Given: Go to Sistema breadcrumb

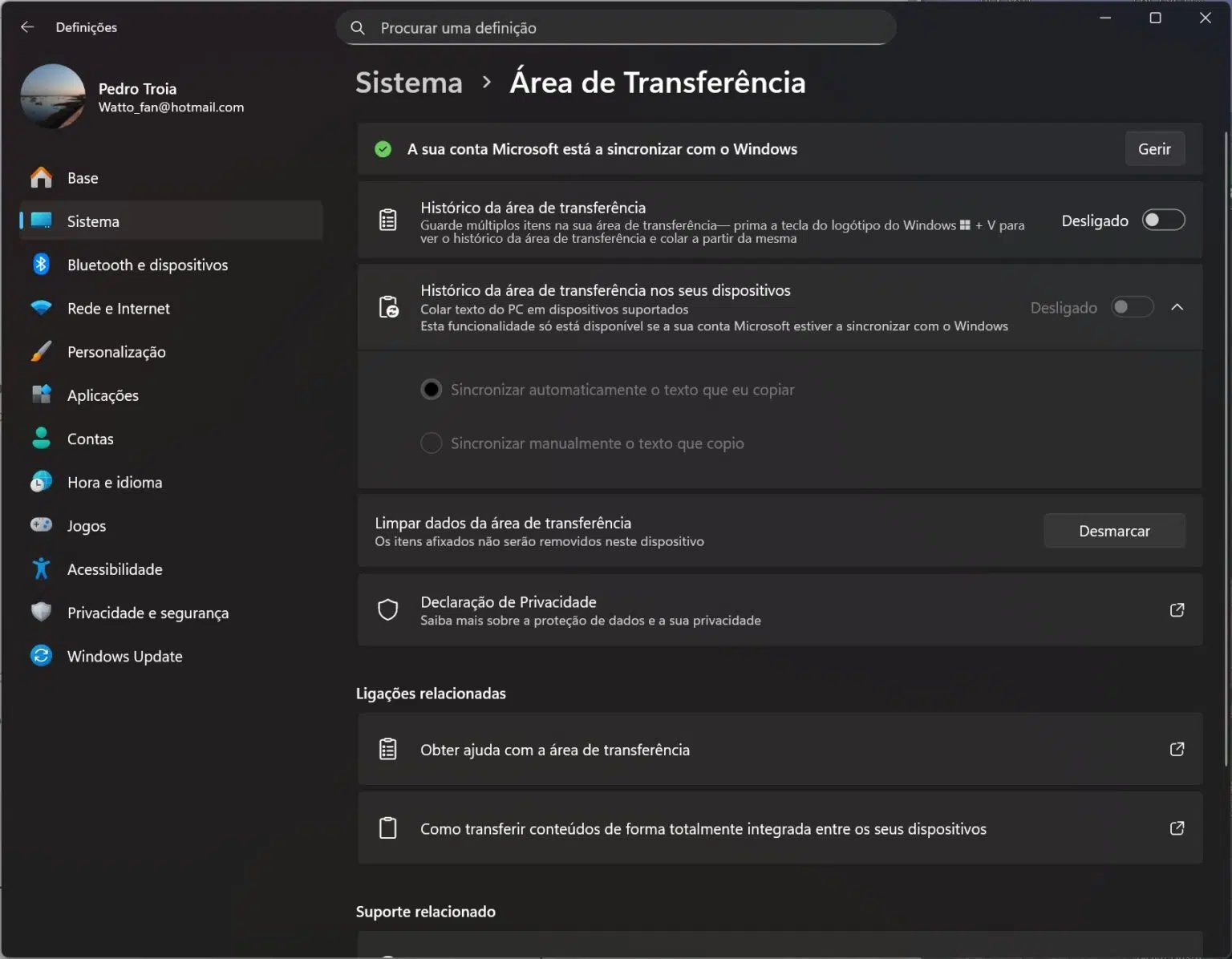Looking at the screenshot, I should (409, 83).
